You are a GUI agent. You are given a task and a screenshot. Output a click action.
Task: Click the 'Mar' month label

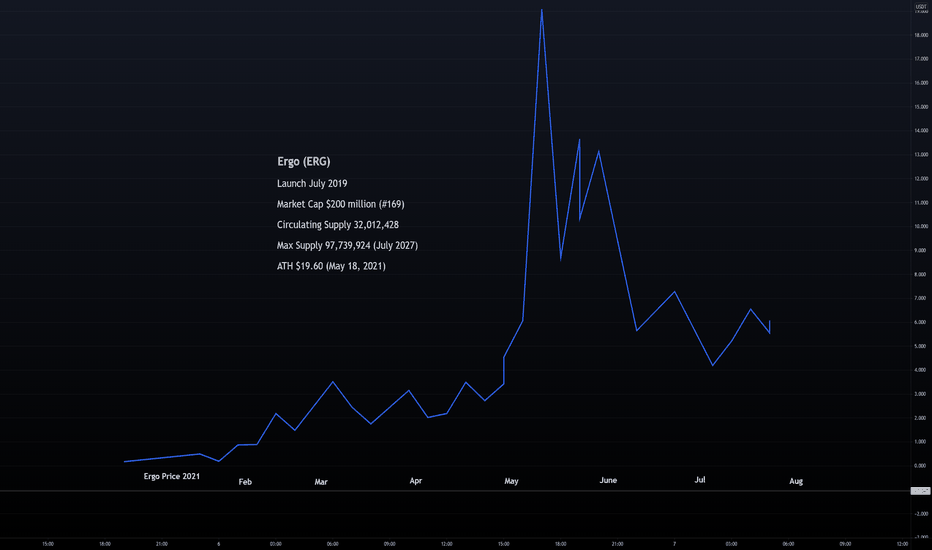pos(321,482)
